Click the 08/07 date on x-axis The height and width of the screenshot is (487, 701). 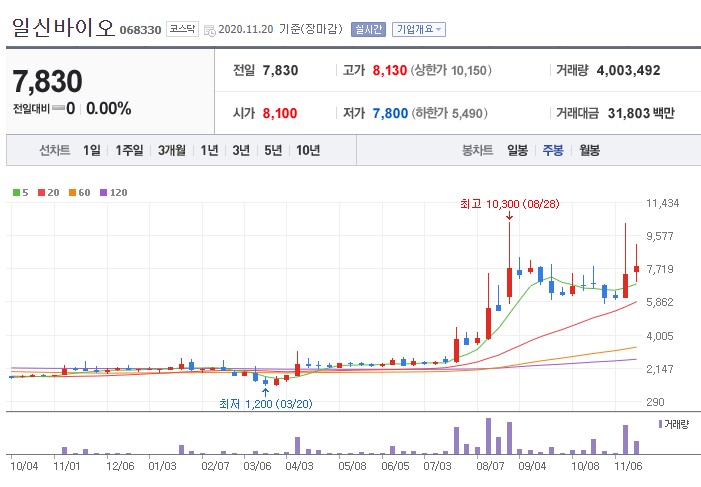click(490, 466)
